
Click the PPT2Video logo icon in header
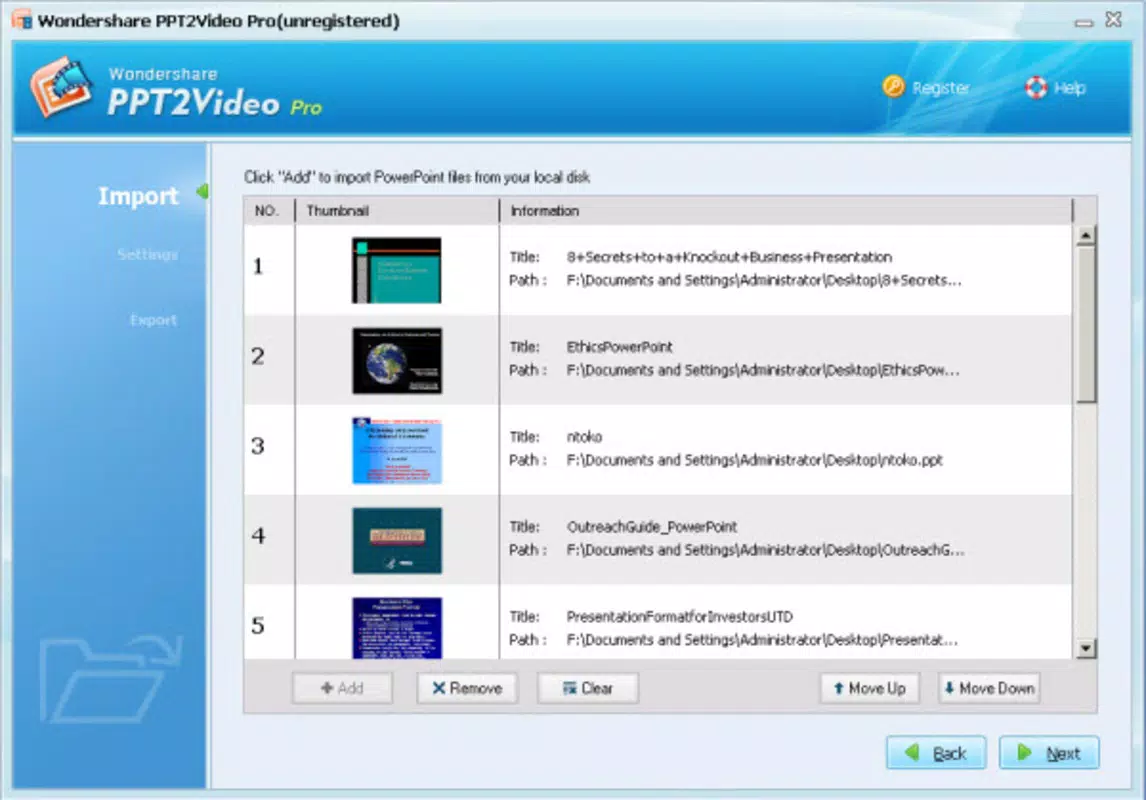(x=61, y=87)
